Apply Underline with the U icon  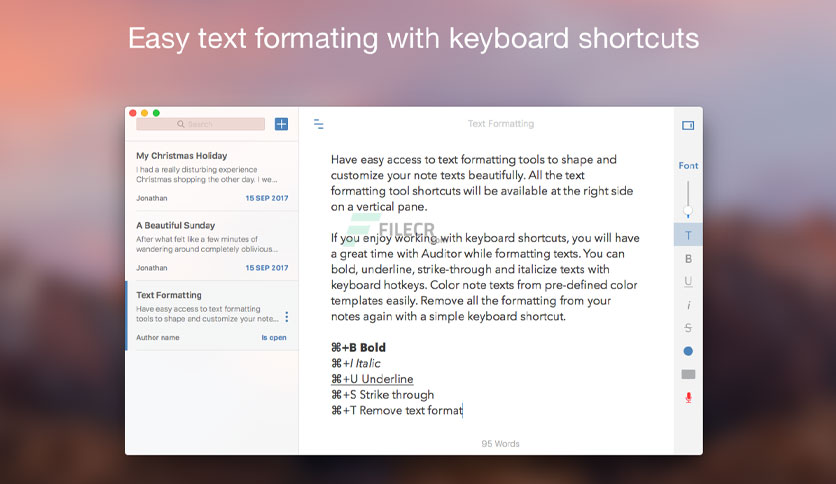pyautogui.click(x=688, y=281)
